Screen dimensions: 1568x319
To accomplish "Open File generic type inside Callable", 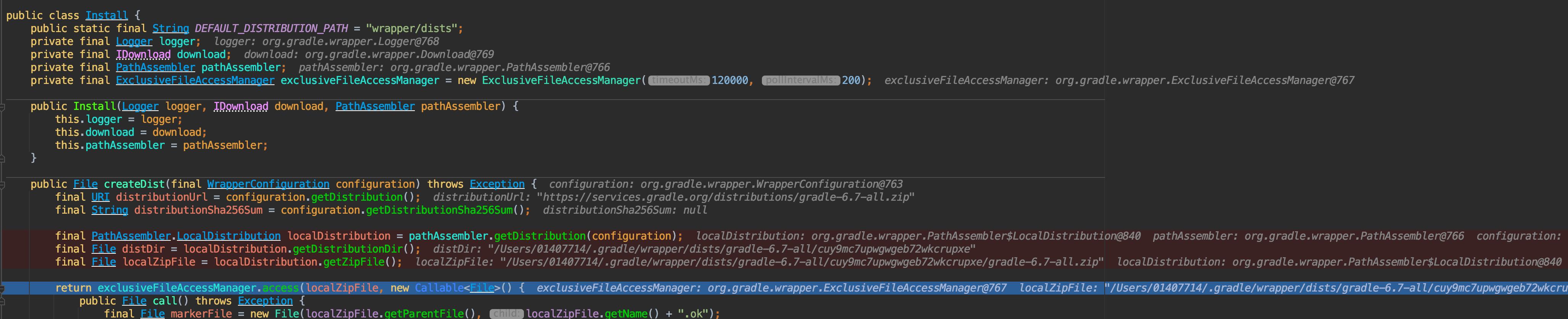I will tap(482, 288).
